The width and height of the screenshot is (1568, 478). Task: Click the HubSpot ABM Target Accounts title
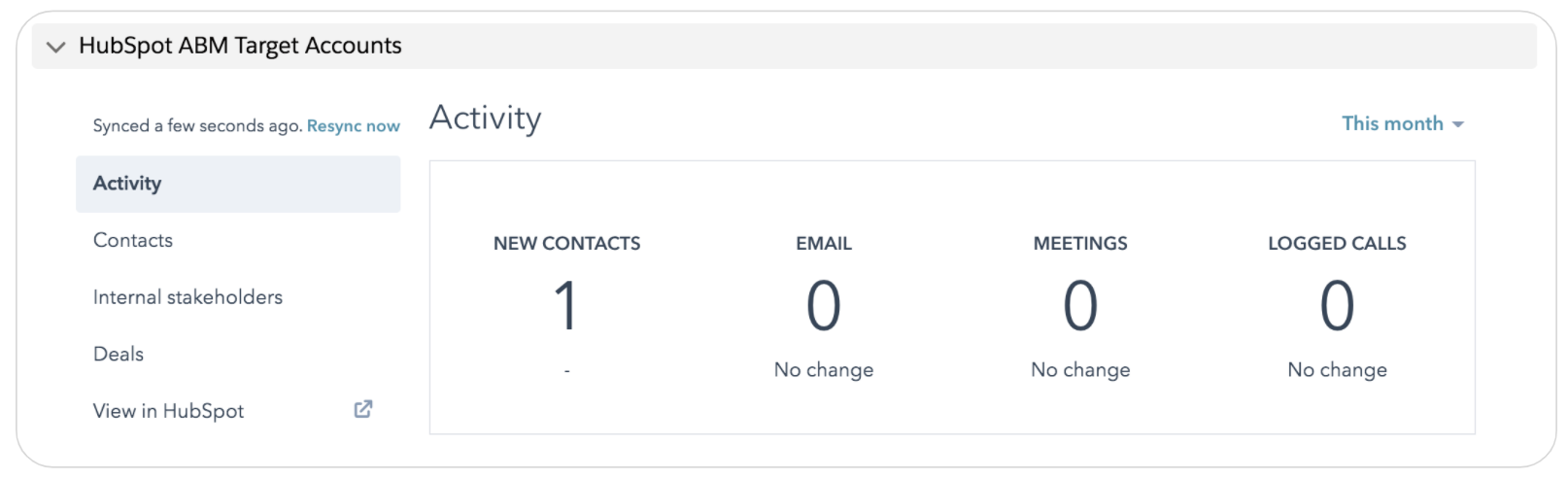pyautogui.click(x=240, y=46)
